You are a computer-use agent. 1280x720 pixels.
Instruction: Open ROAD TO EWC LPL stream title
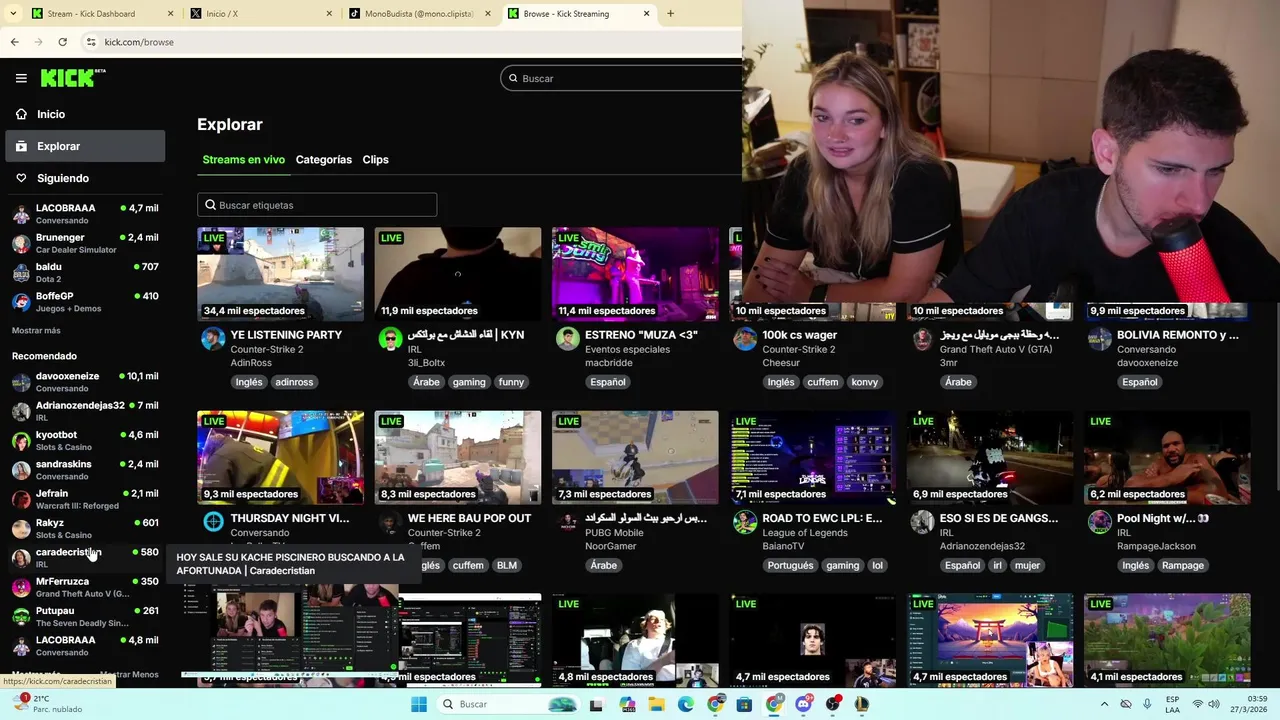[822, 518]
